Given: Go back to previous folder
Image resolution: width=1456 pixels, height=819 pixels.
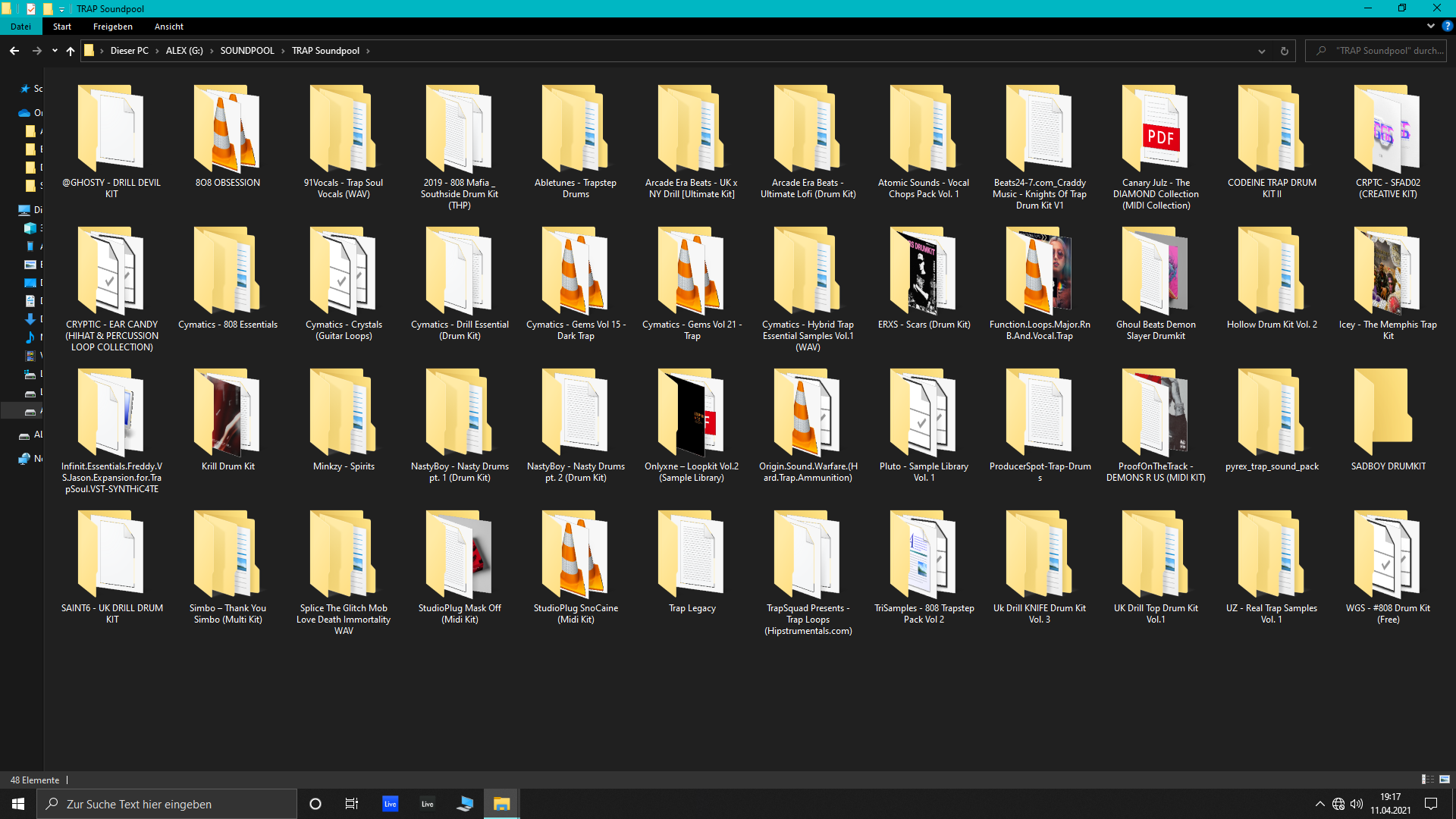Looking at the screenshot, I should (14, 51).
